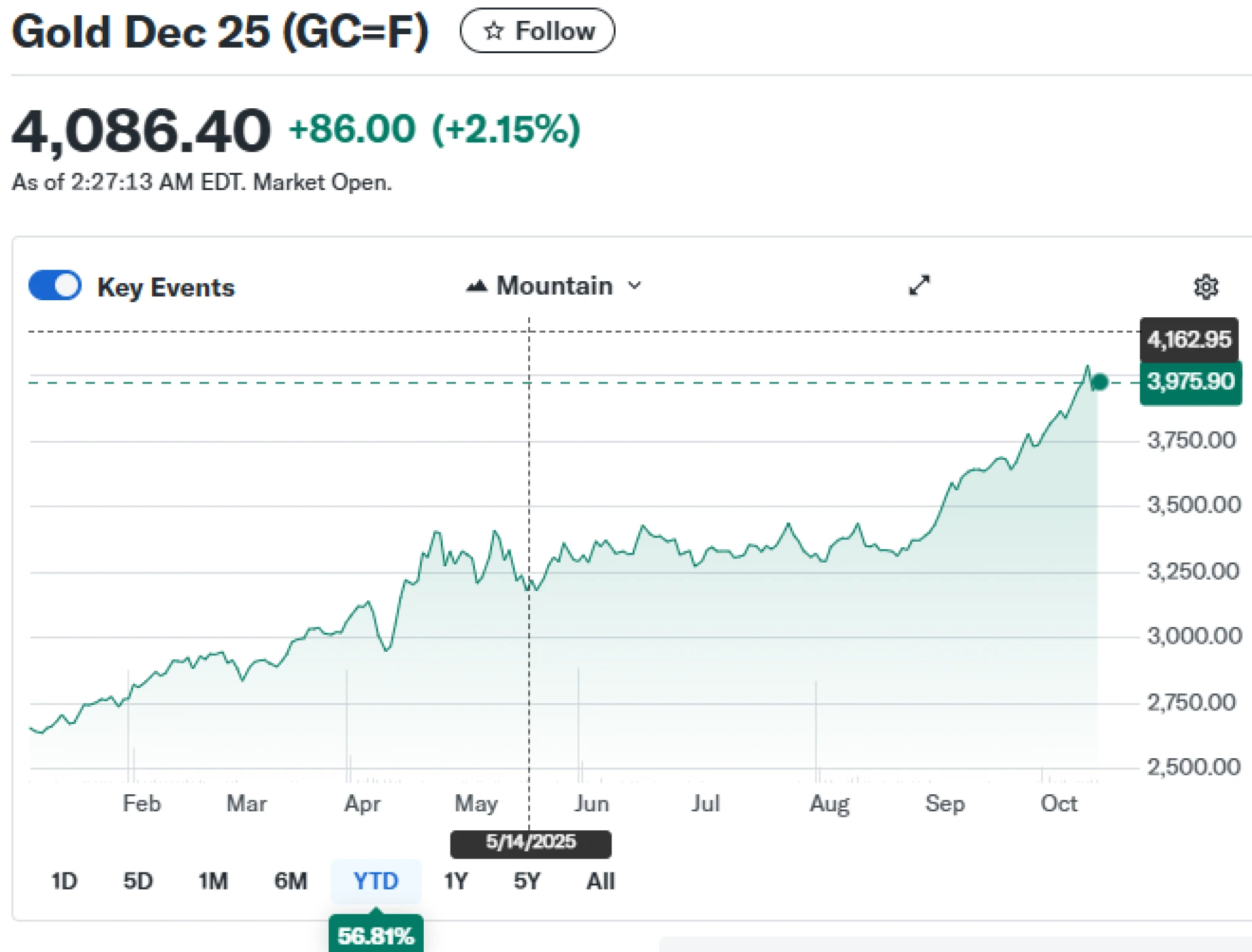Show the 5Y chart range
The height and width of the screenshot is (952, 1252).
click(527, 881)
